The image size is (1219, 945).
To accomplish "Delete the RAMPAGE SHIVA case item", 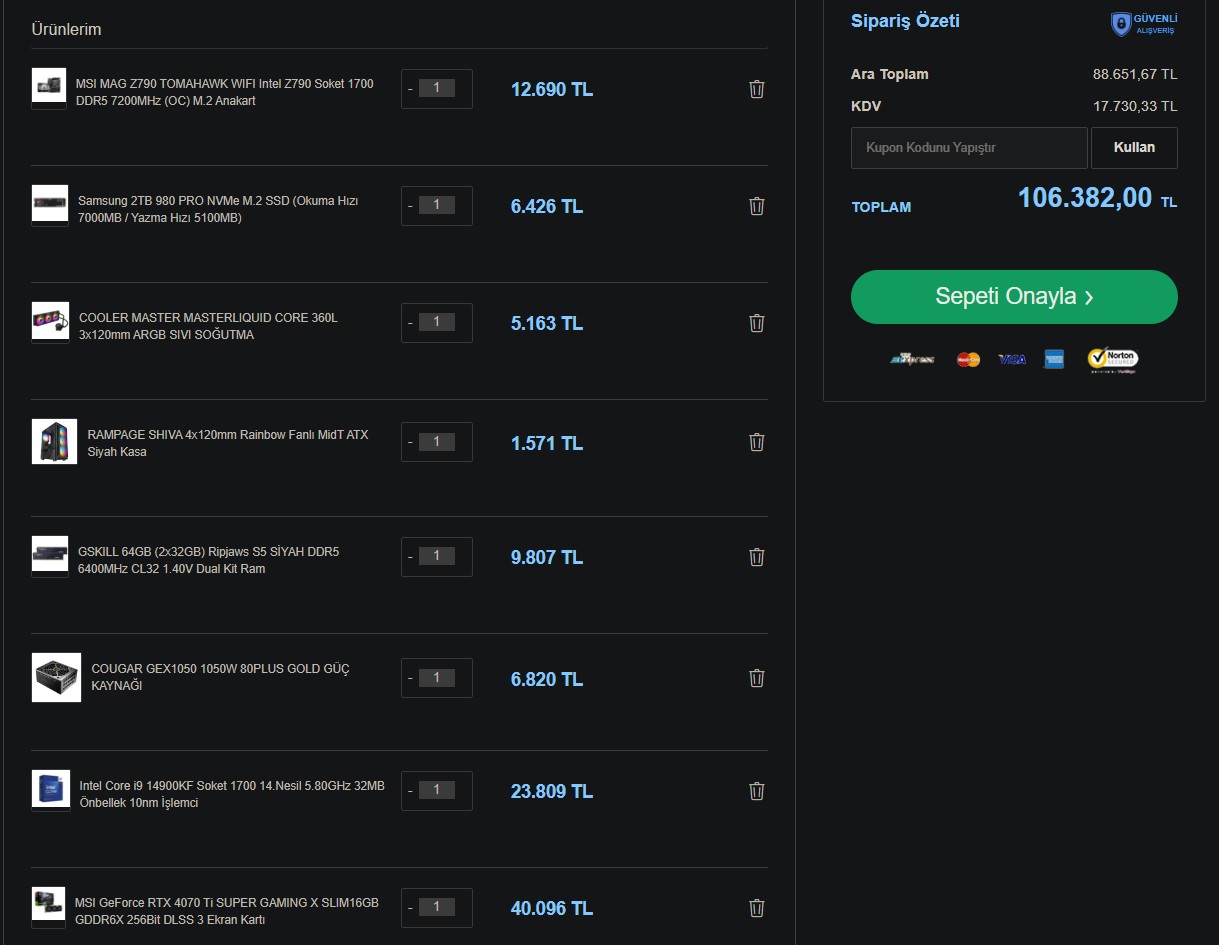I will (x=757, y=442).
